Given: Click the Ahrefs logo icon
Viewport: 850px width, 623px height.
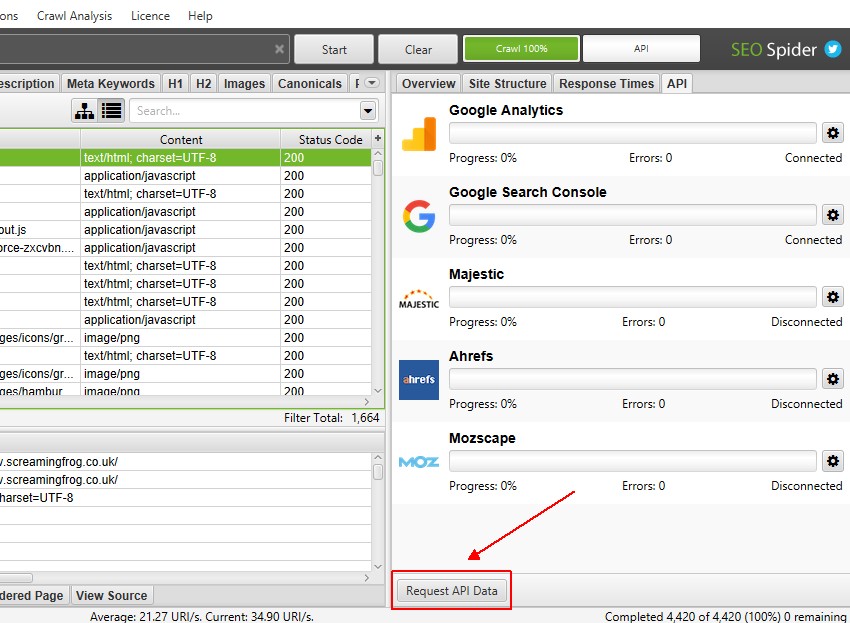Looking at the screenshot, I should pos(418,380).
